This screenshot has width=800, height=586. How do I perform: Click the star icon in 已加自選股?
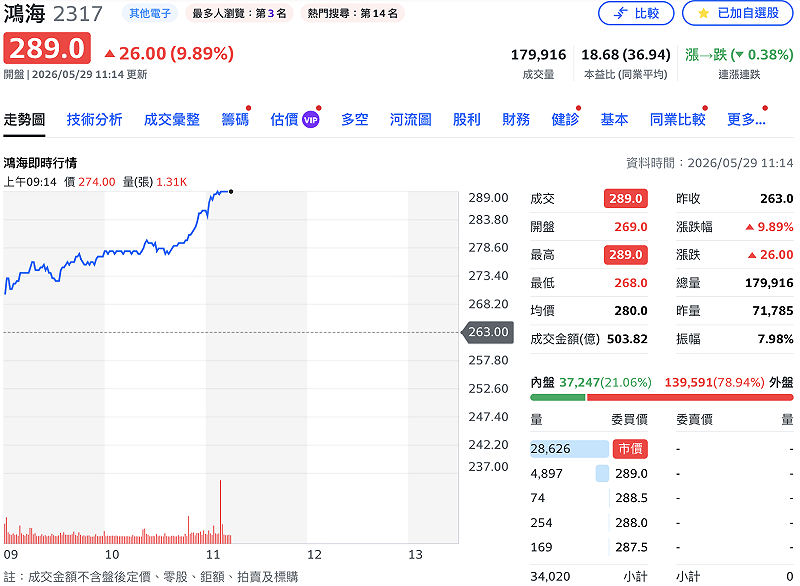point(704,13)
